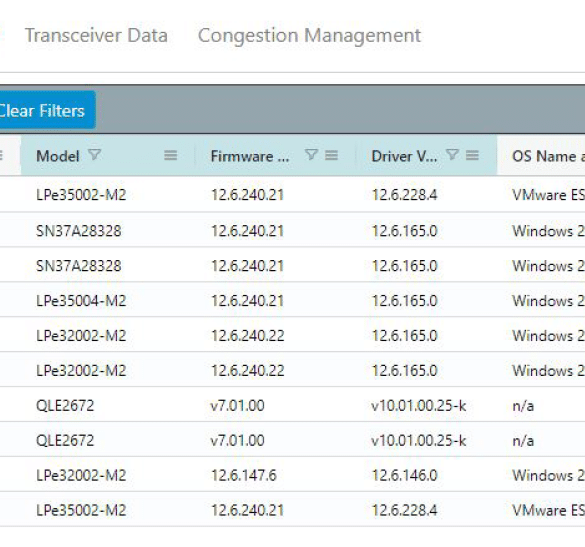
Task: Sort by the Firmware column header
Action: pos(250,156)
